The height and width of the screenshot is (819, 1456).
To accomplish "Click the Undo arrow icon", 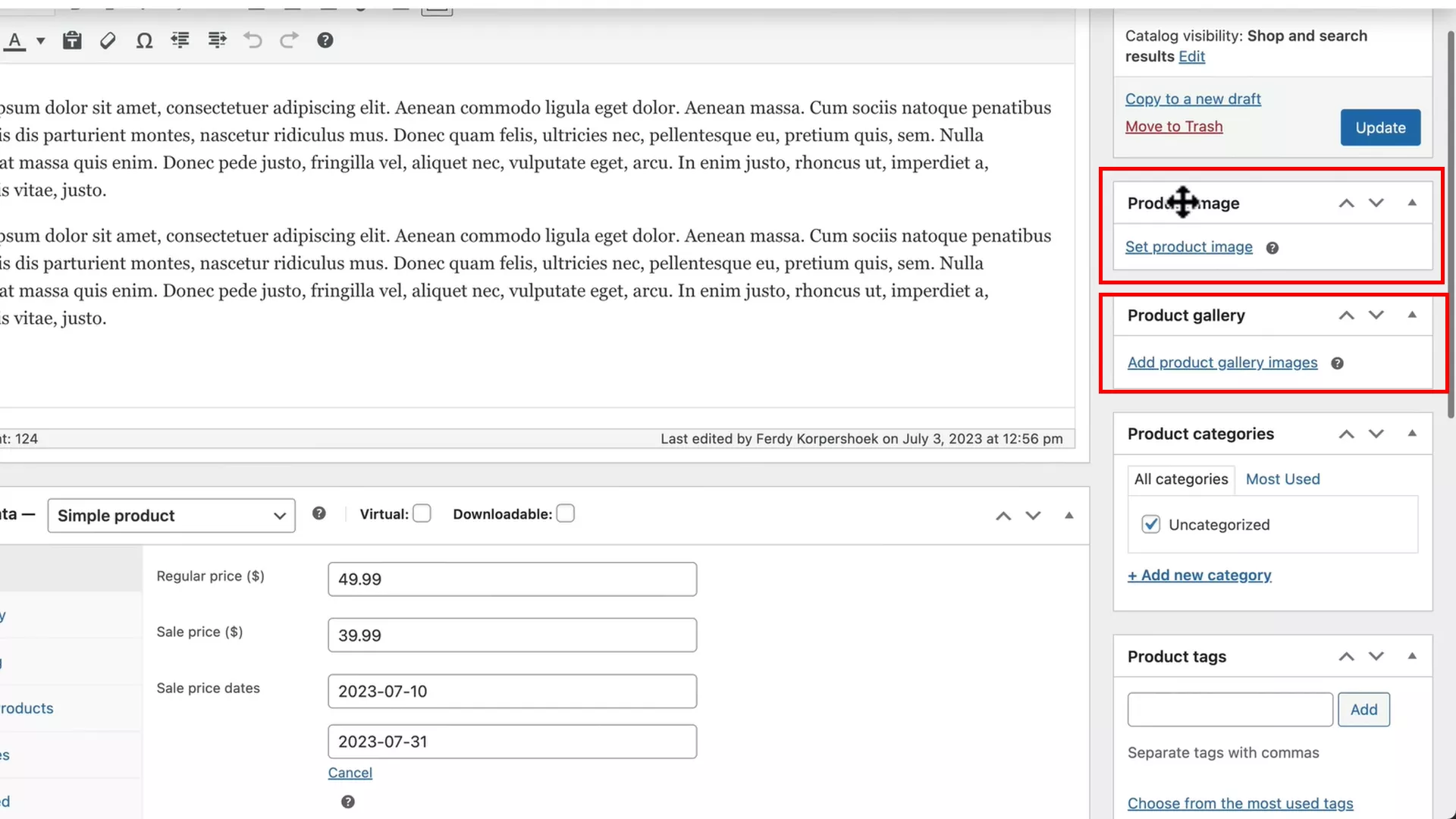I will point(253,40).
